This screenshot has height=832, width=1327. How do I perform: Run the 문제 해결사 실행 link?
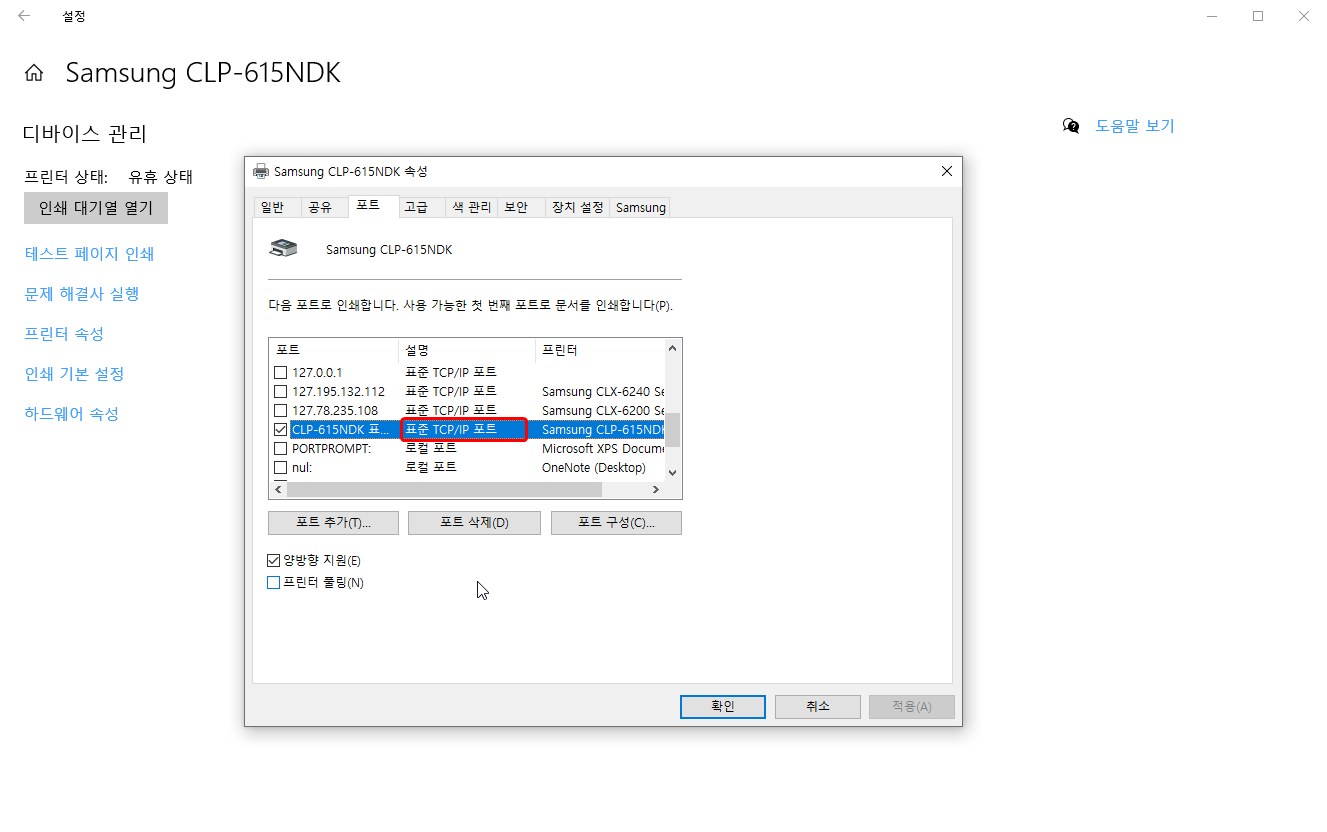tap(82, 294)
